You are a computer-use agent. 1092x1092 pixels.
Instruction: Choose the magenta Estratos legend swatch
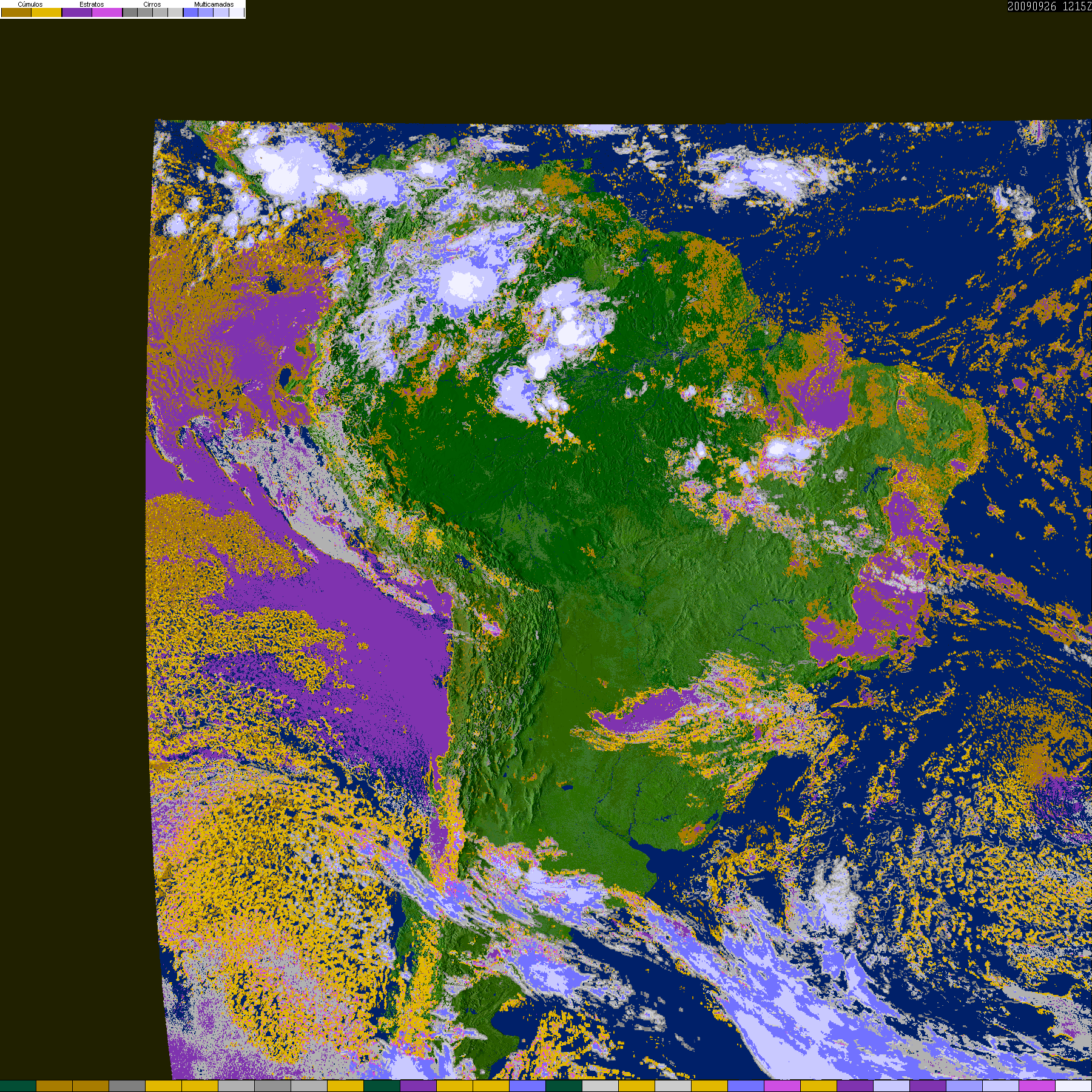tap(107, 12)
